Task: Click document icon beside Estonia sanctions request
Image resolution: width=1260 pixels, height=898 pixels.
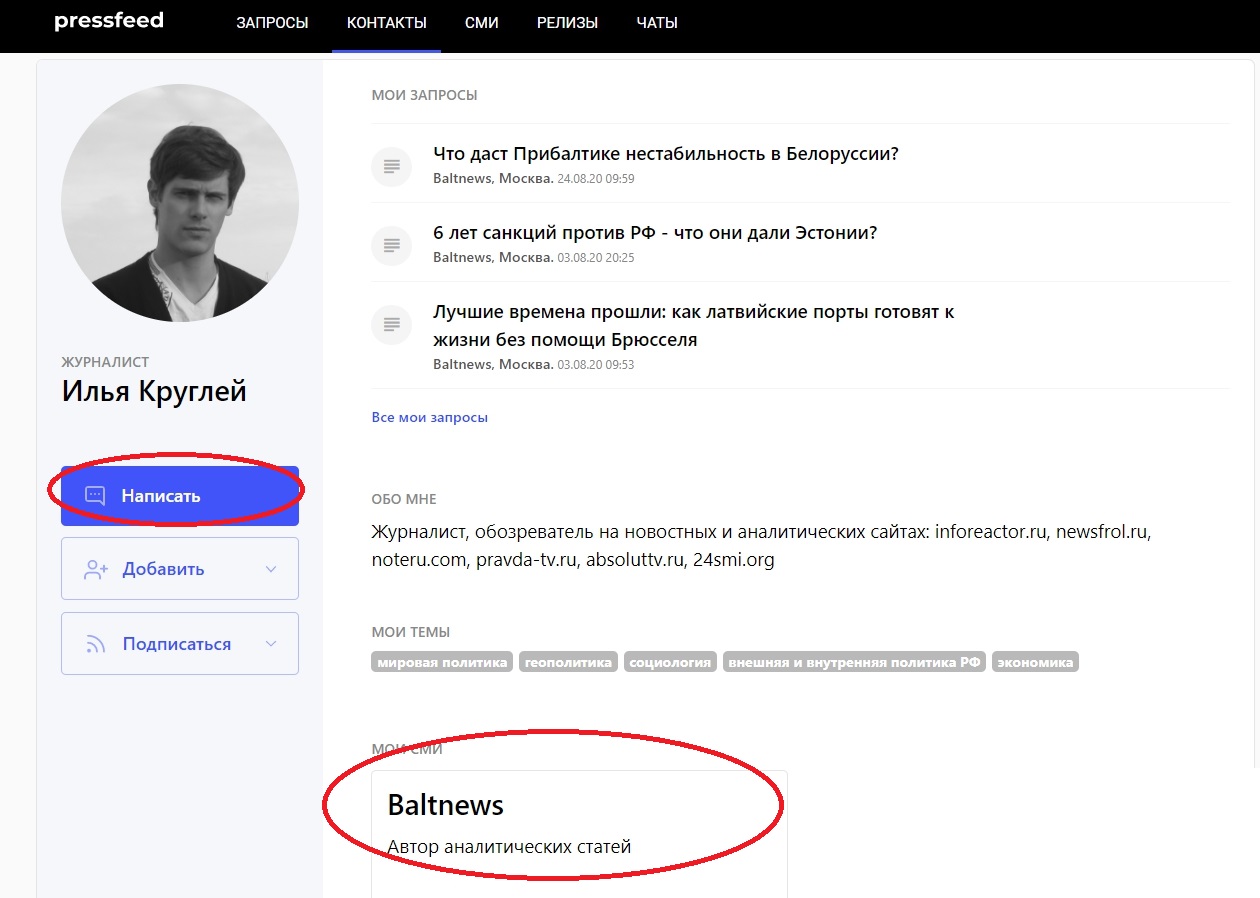Action: [x=391, y=245]
